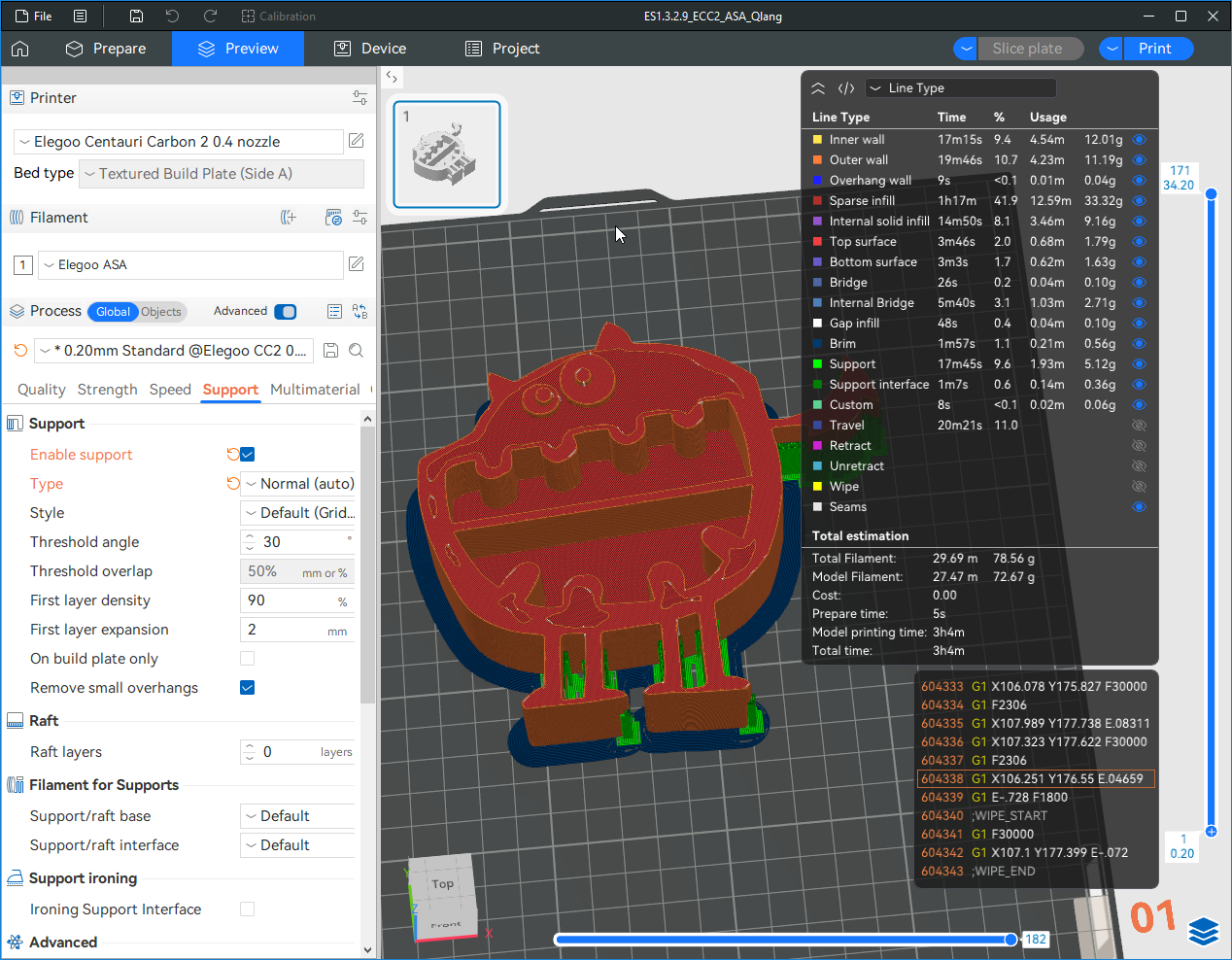Screen dimensions: 1232x960
Task: Click the Print button
Action: point(1154,49)
